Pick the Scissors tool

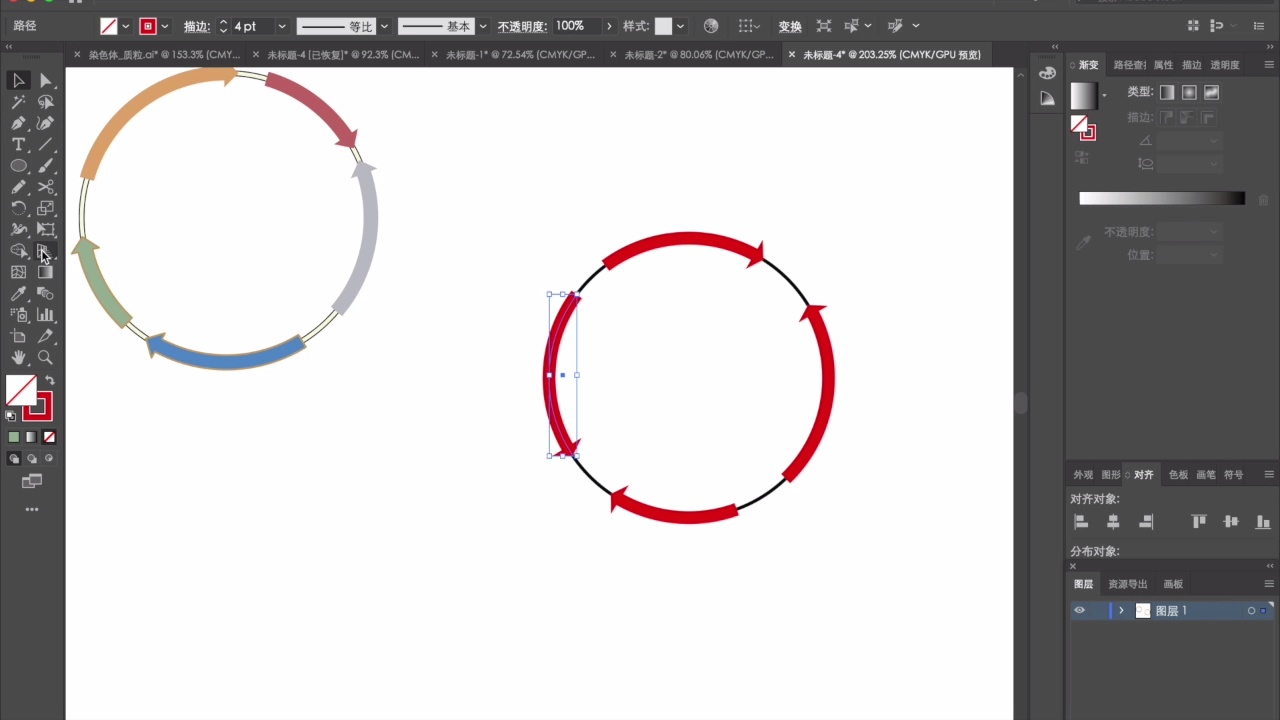[x=46, y=187]
